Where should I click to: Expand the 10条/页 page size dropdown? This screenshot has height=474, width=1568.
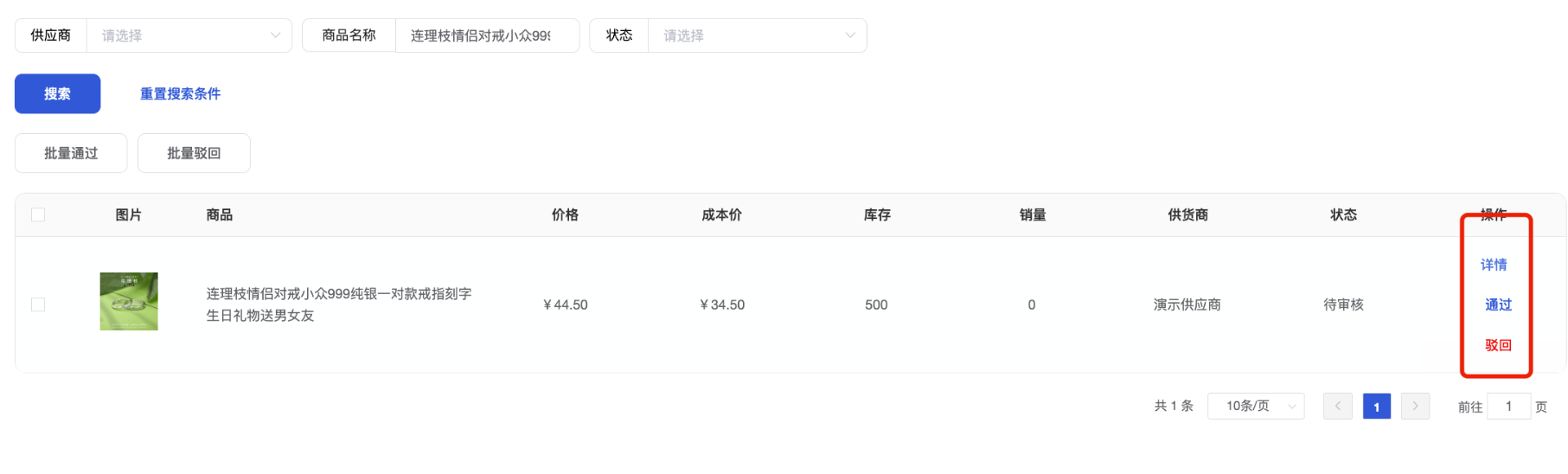tap(1256, 406)
